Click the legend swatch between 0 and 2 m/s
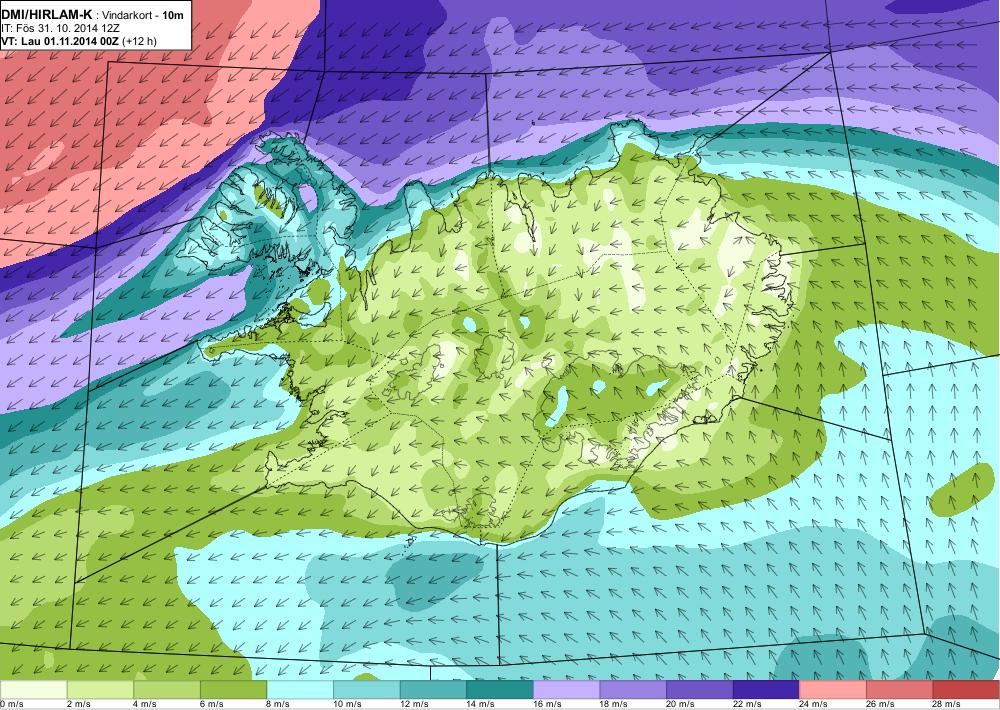This screenshot has width=1000, height=710. coord(33,690)
